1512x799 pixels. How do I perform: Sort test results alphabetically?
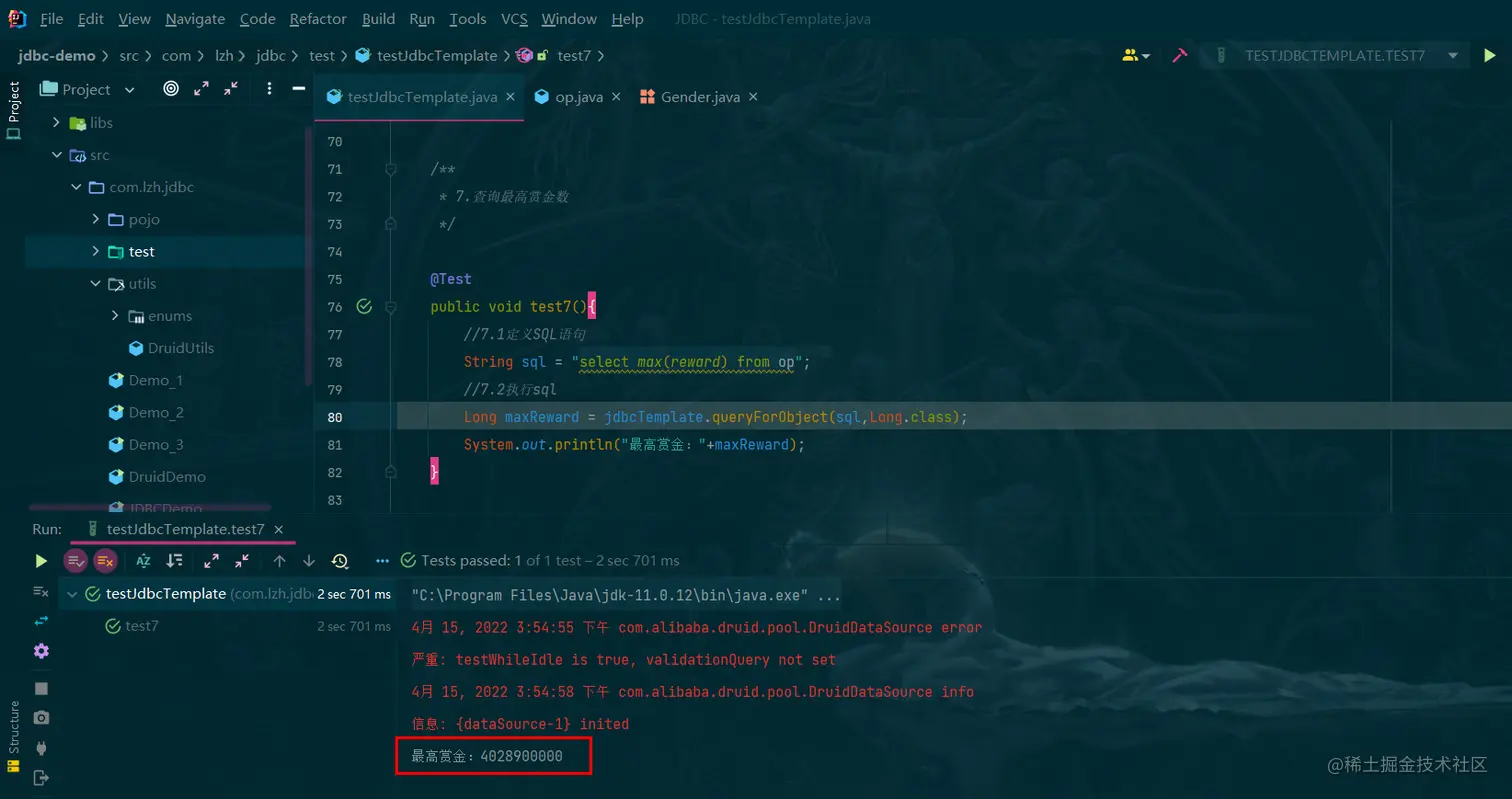click(x=143, y=561)
